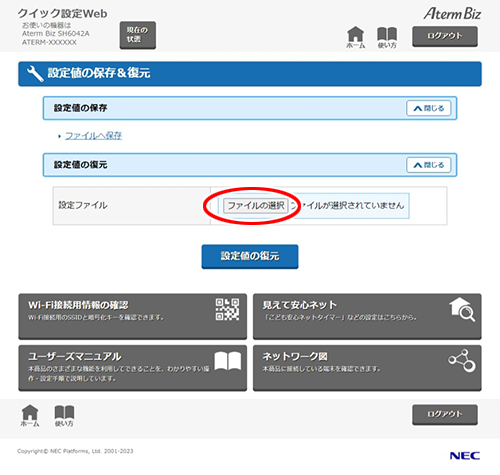The width and height of the screenshot is (500, 475).
Task: Click the クイック設定Web title
Action: click(x=62, y=13)
